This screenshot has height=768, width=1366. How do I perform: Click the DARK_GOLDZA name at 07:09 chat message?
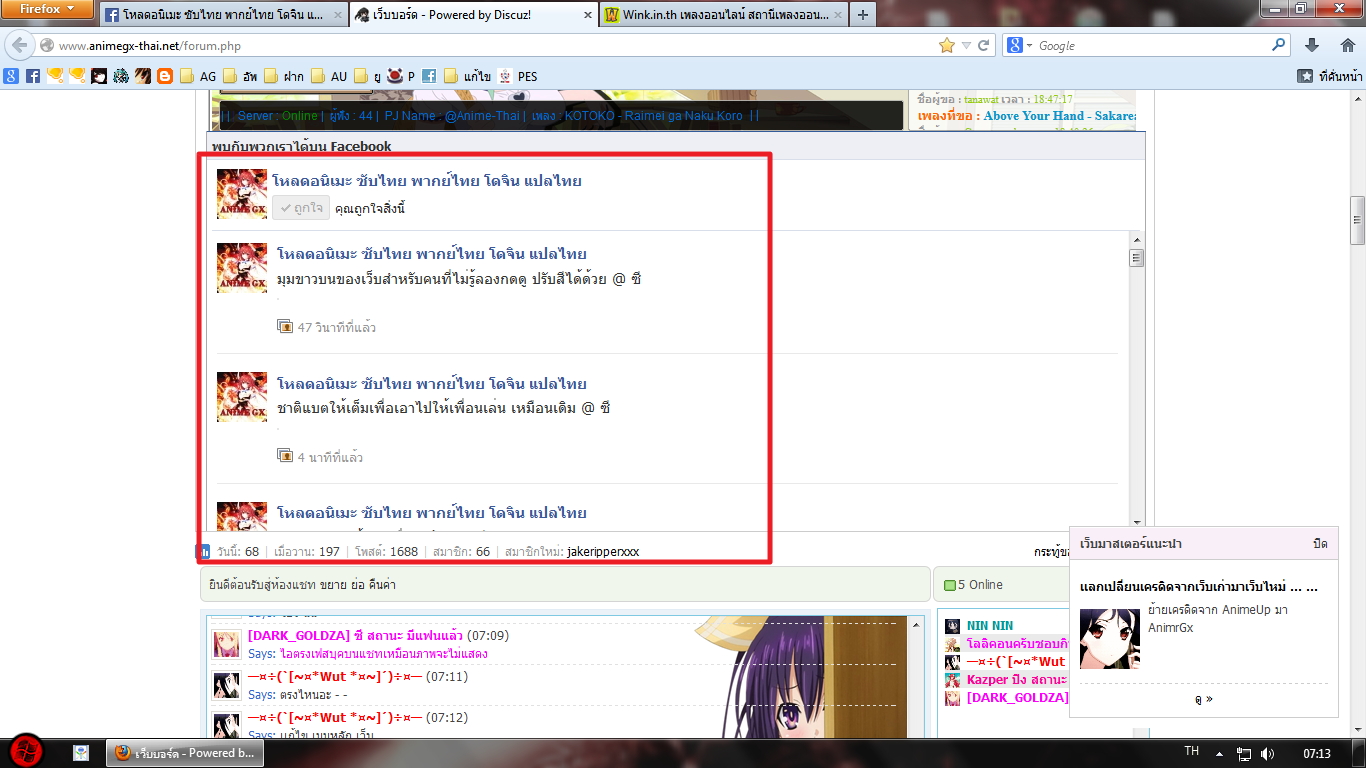[x=300, y=636]
